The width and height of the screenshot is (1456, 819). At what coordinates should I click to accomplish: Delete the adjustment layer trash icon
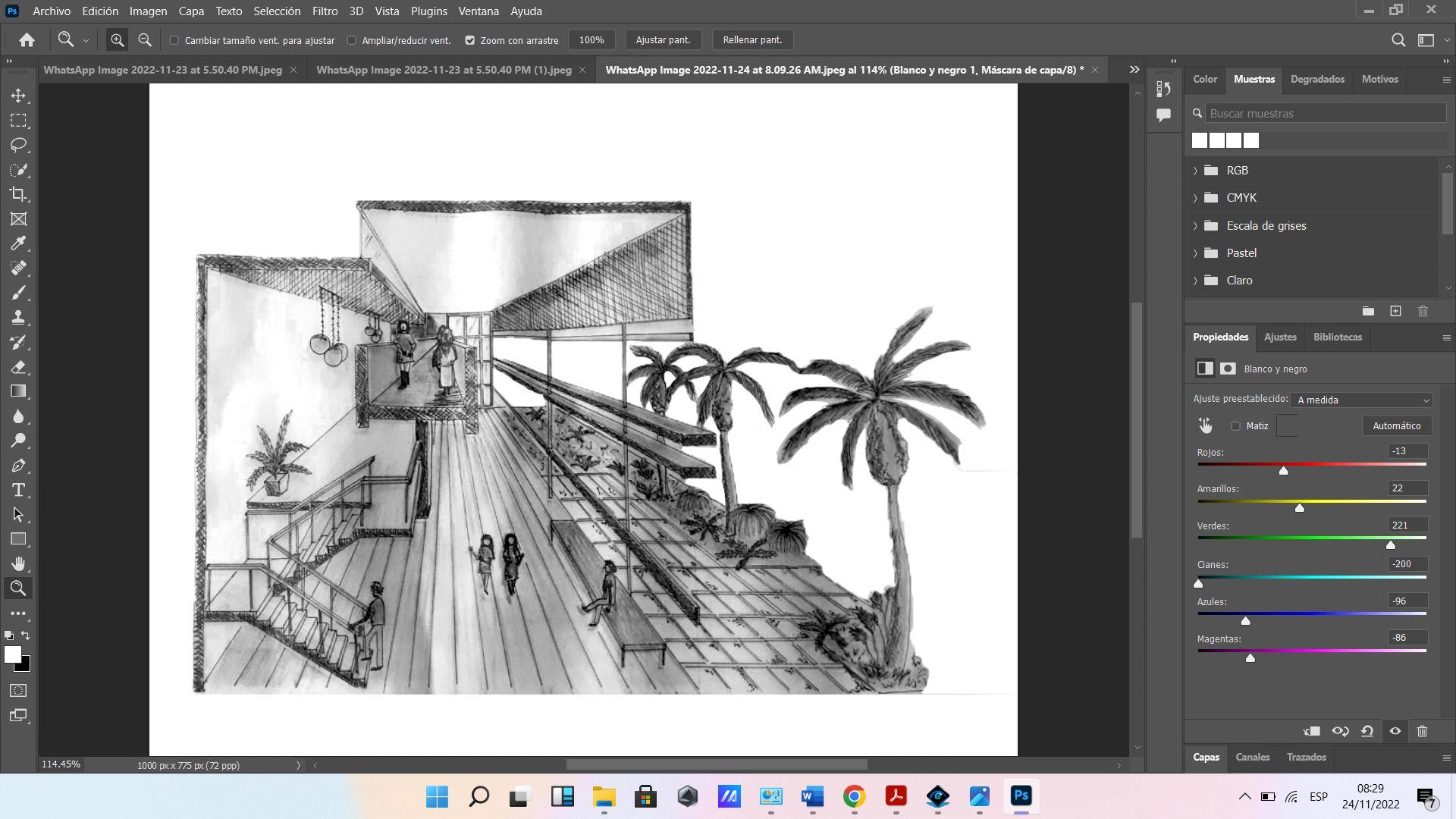point(1422,731)
